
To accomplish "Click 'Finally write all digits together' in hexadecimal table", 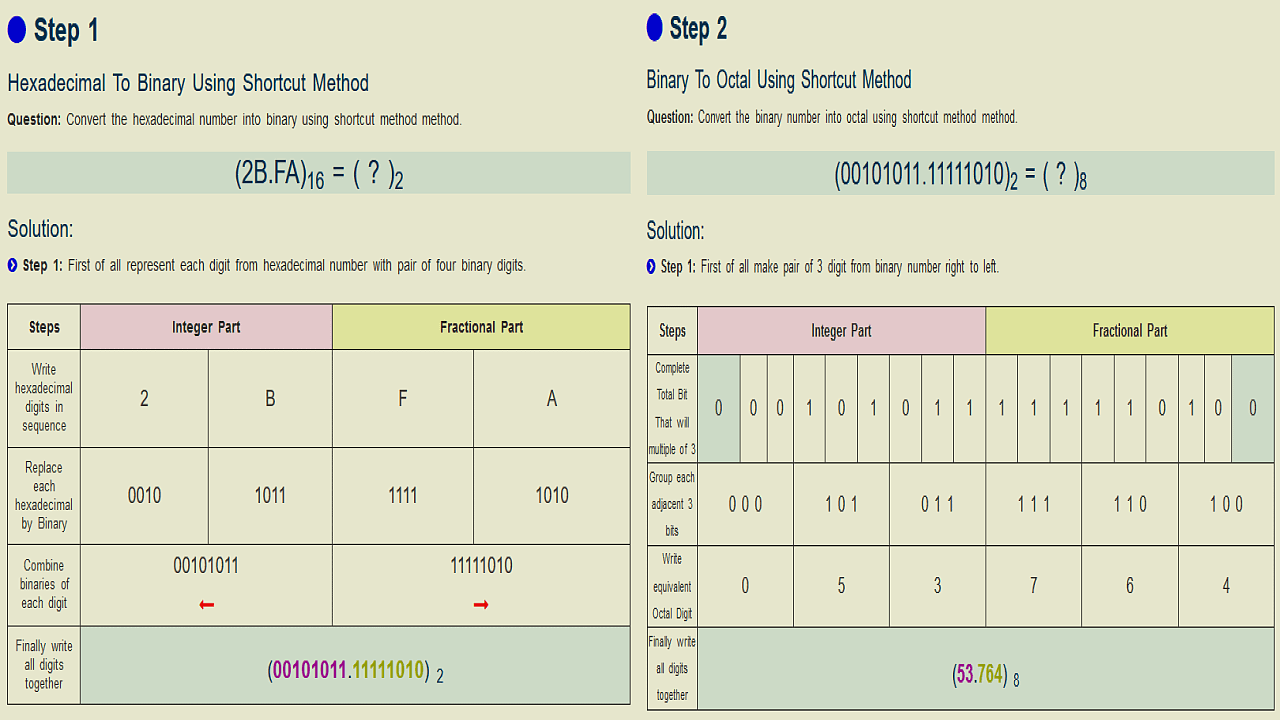I will click(44, 665).
